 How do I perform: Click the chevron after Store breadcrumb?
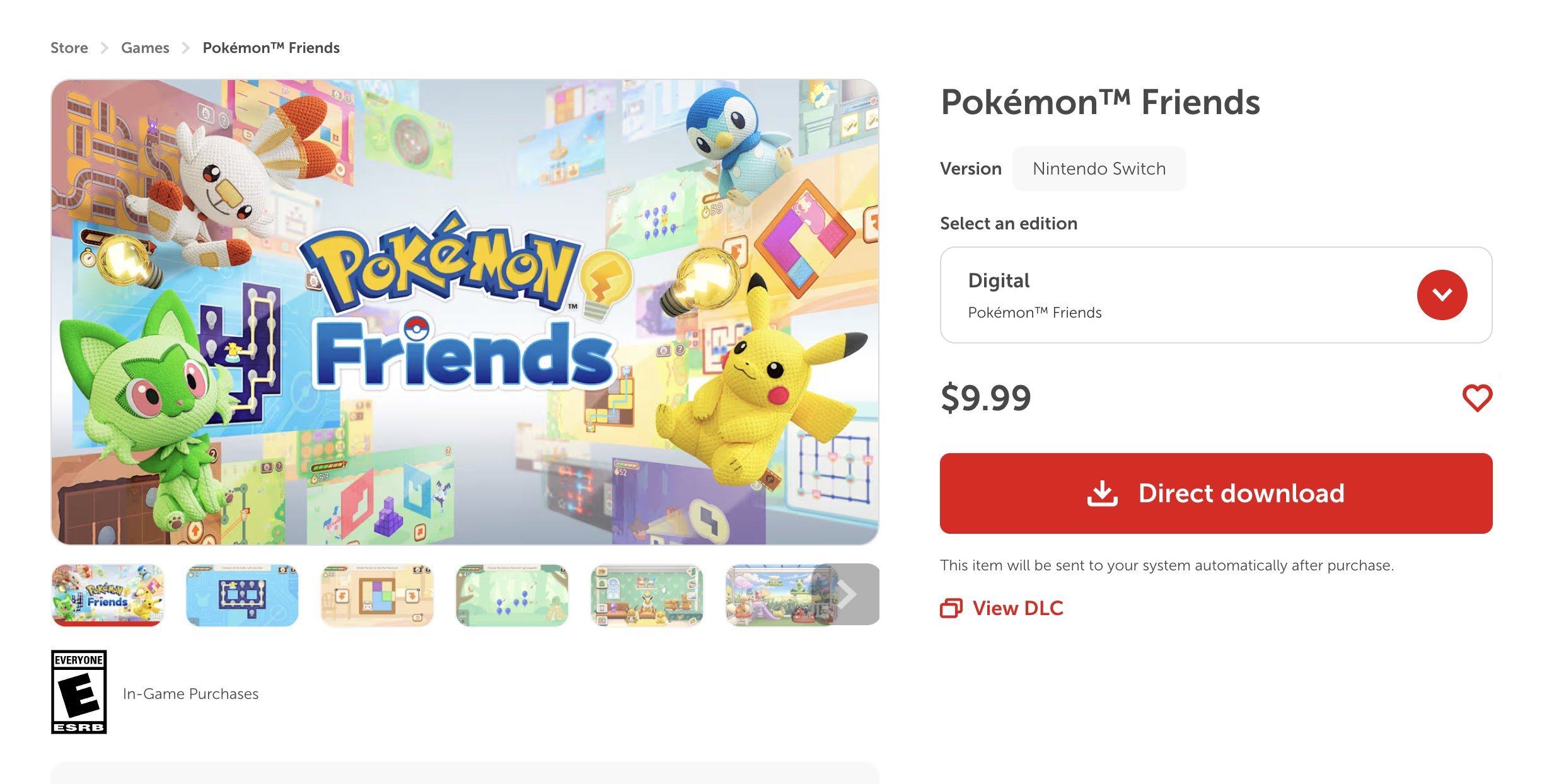pyautogui.click(x=105, y=48)
